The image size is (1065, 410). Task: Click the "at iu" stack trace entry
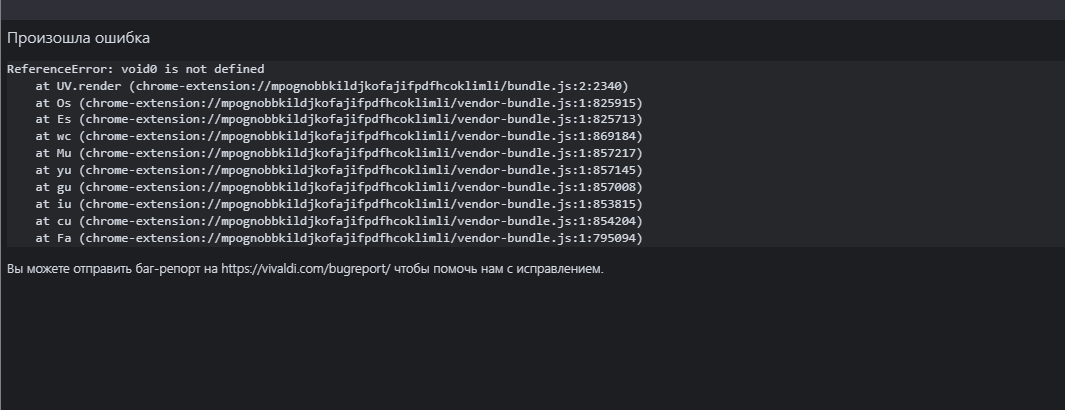(x=339, y=204)
